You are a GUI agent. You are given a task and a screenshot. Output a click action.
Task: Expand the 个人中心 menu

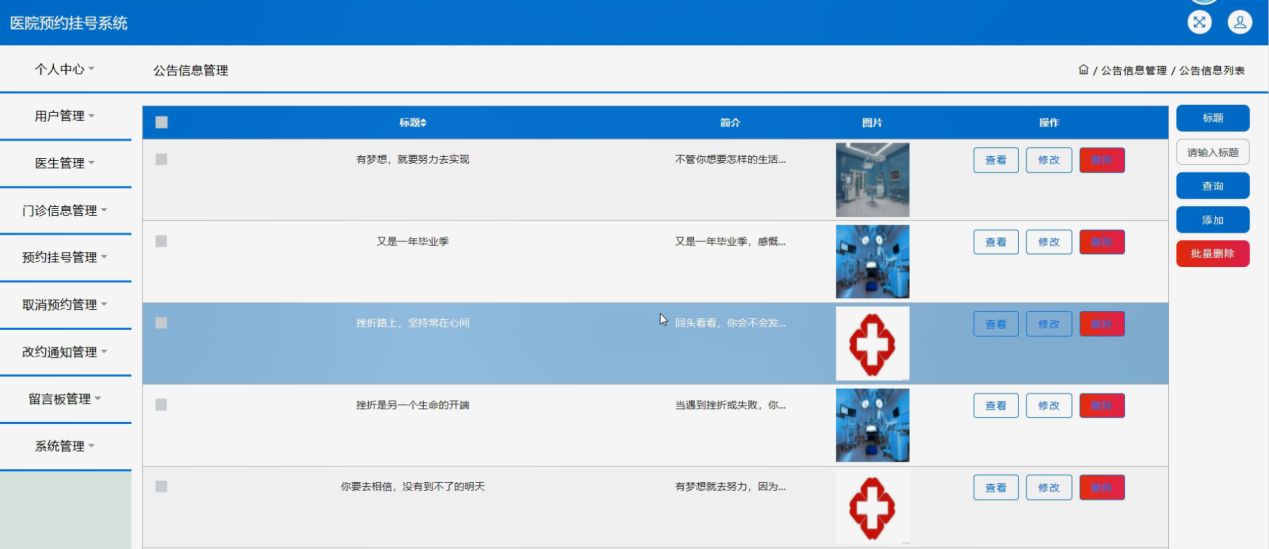[65, 69]
